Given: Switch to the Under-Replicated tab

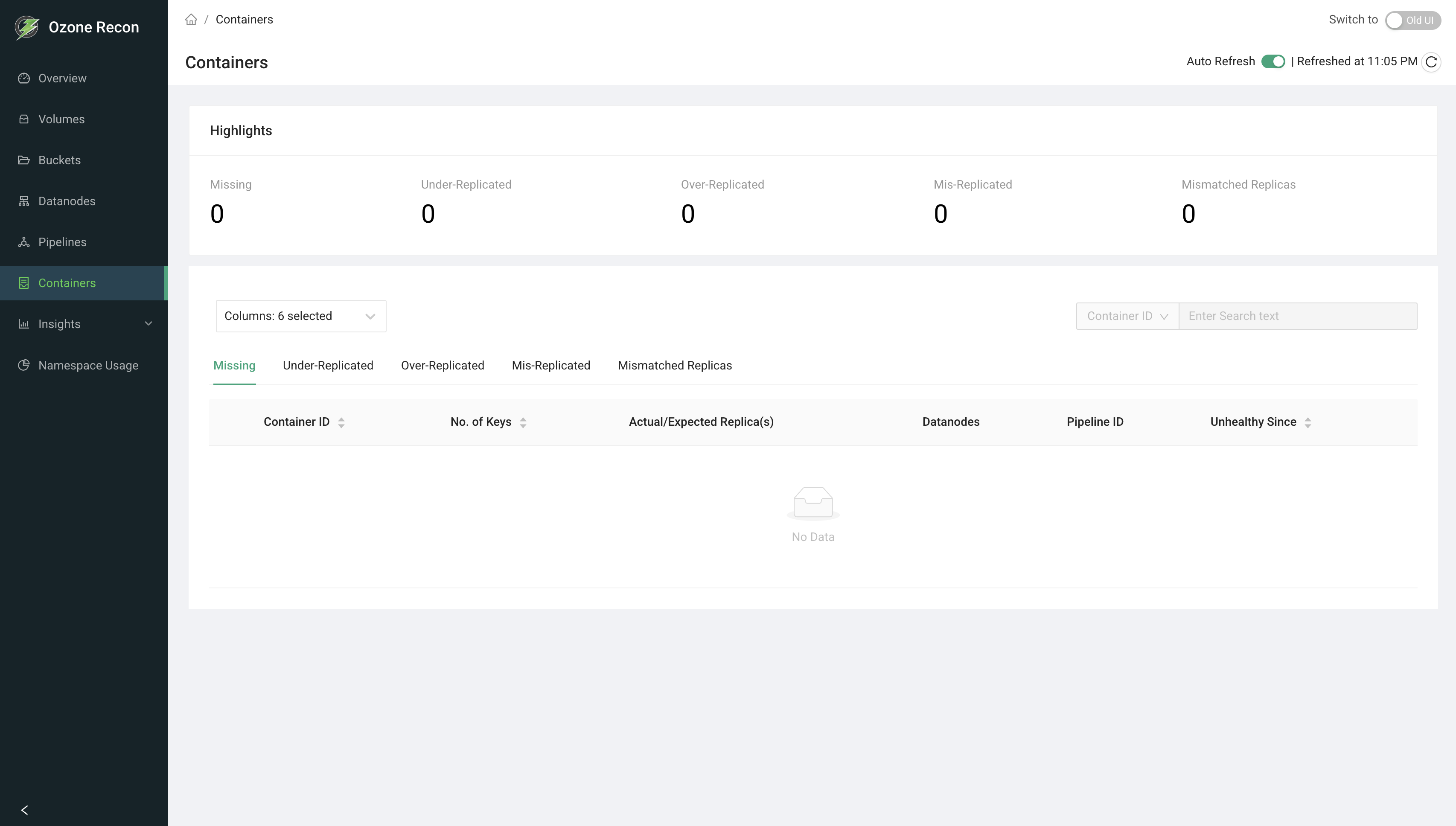Looking at the screenshot, I should pyautogui.click(x=328, y=365).
